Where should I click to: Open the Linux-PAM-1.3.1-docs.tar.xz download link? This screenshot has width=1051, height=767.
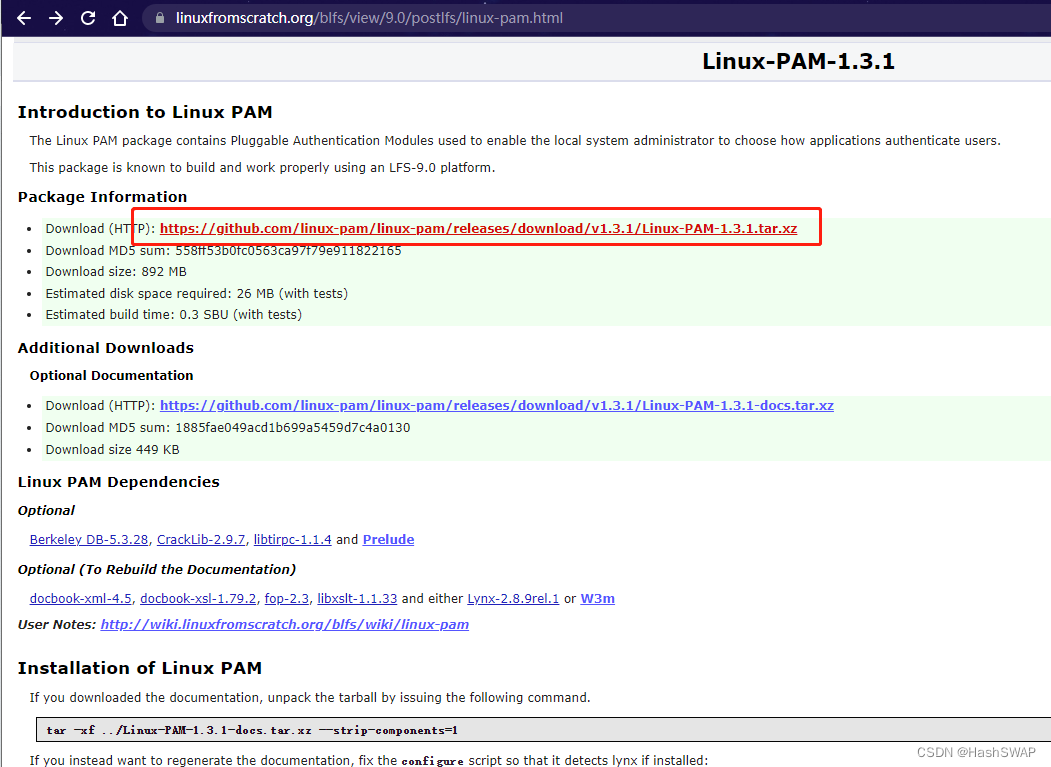point(497,406)
